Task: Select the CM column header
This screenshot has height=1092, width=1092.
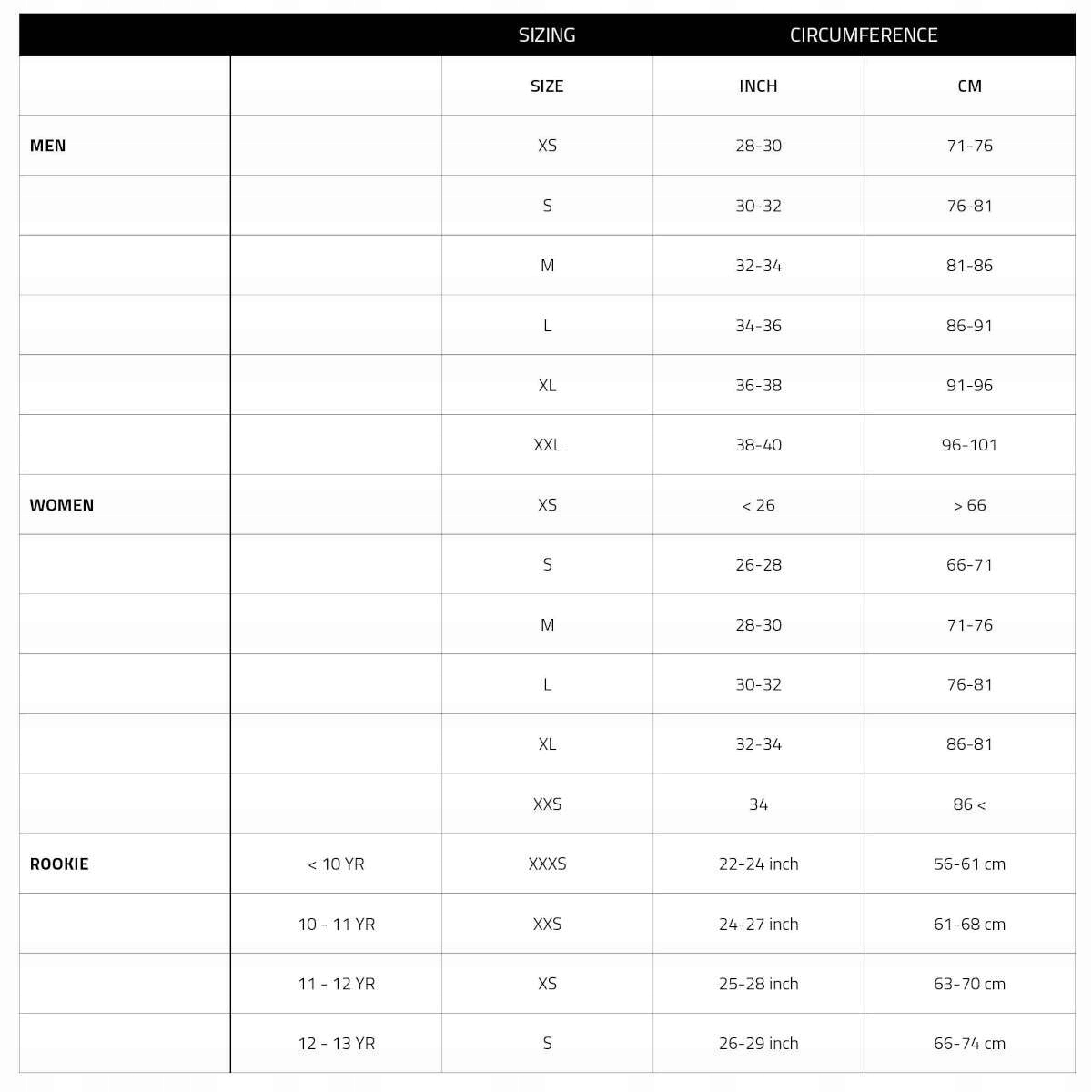Action: click(x=969, y=86)
